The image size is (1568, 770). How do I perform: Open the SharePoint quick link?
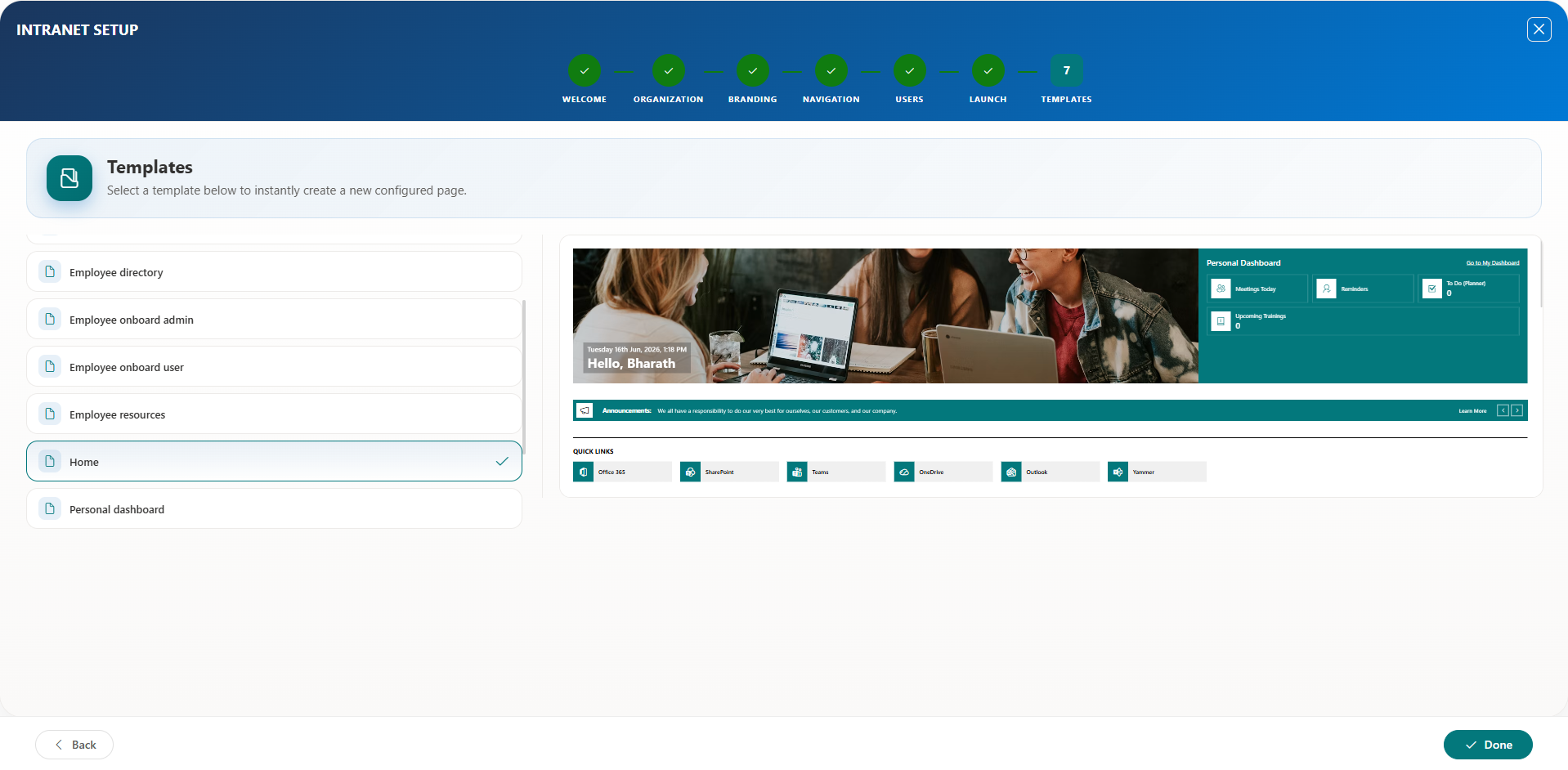click(x=729, y=472)
